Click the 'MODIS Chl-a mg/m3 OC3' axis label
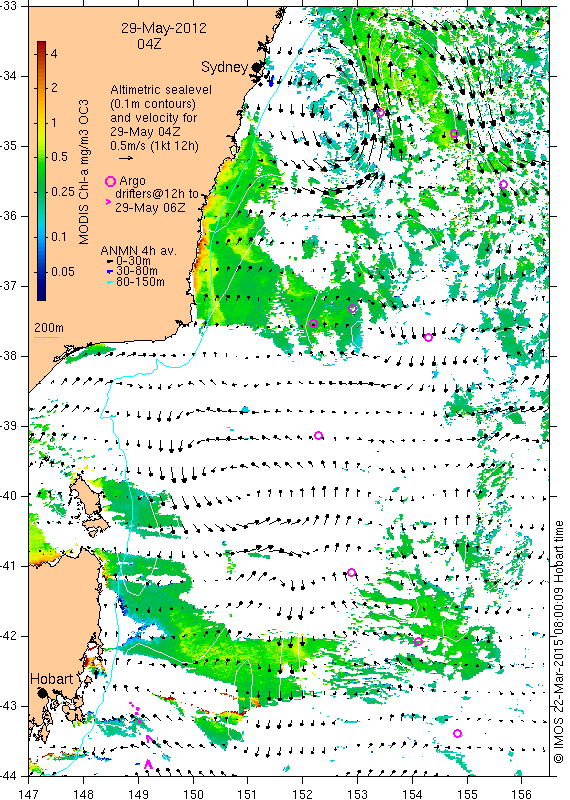This screenshot has width=570, height=800. pos(84,172)
